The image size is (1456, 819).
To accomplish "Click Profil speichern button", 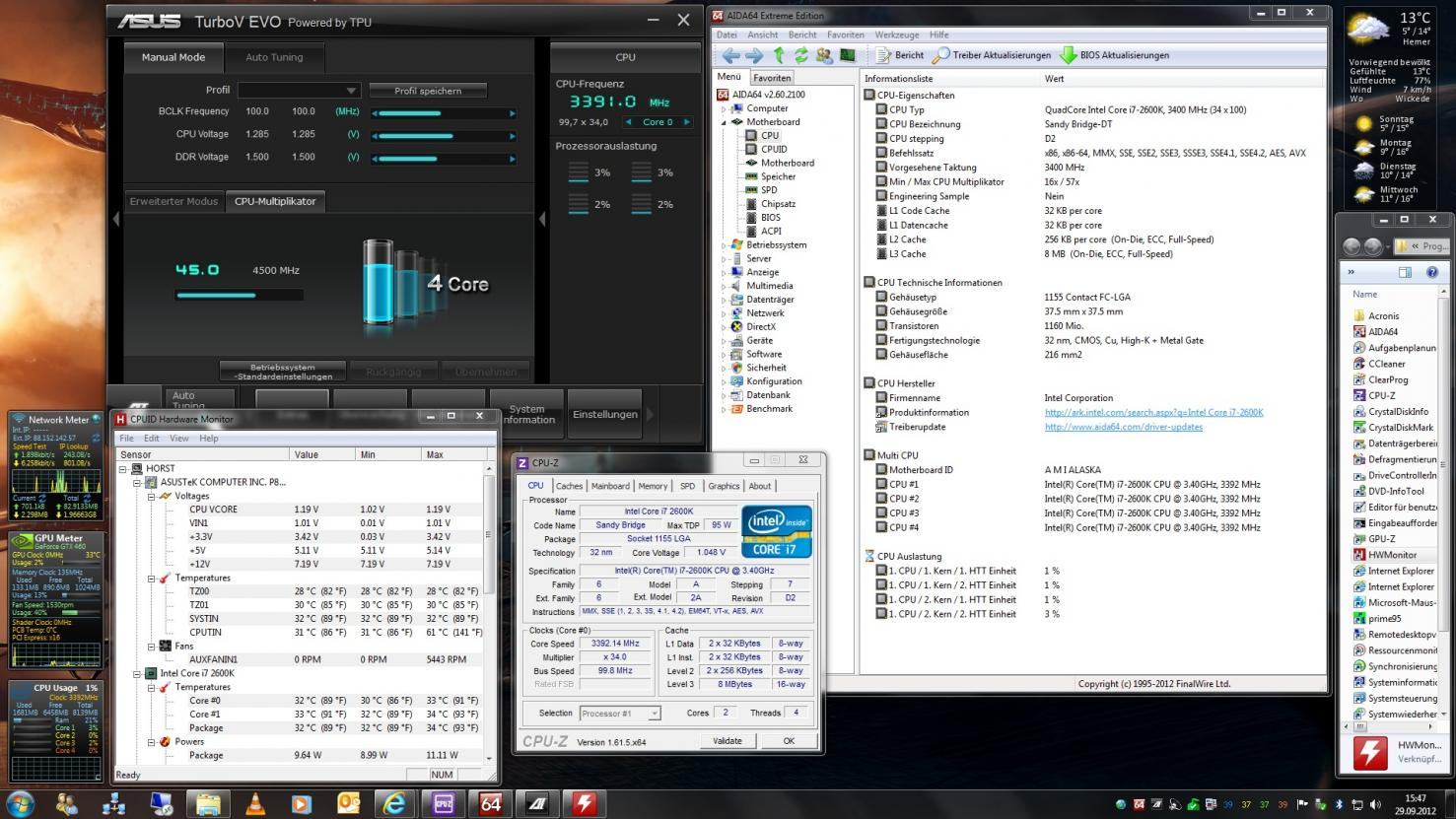I will 428,90.
